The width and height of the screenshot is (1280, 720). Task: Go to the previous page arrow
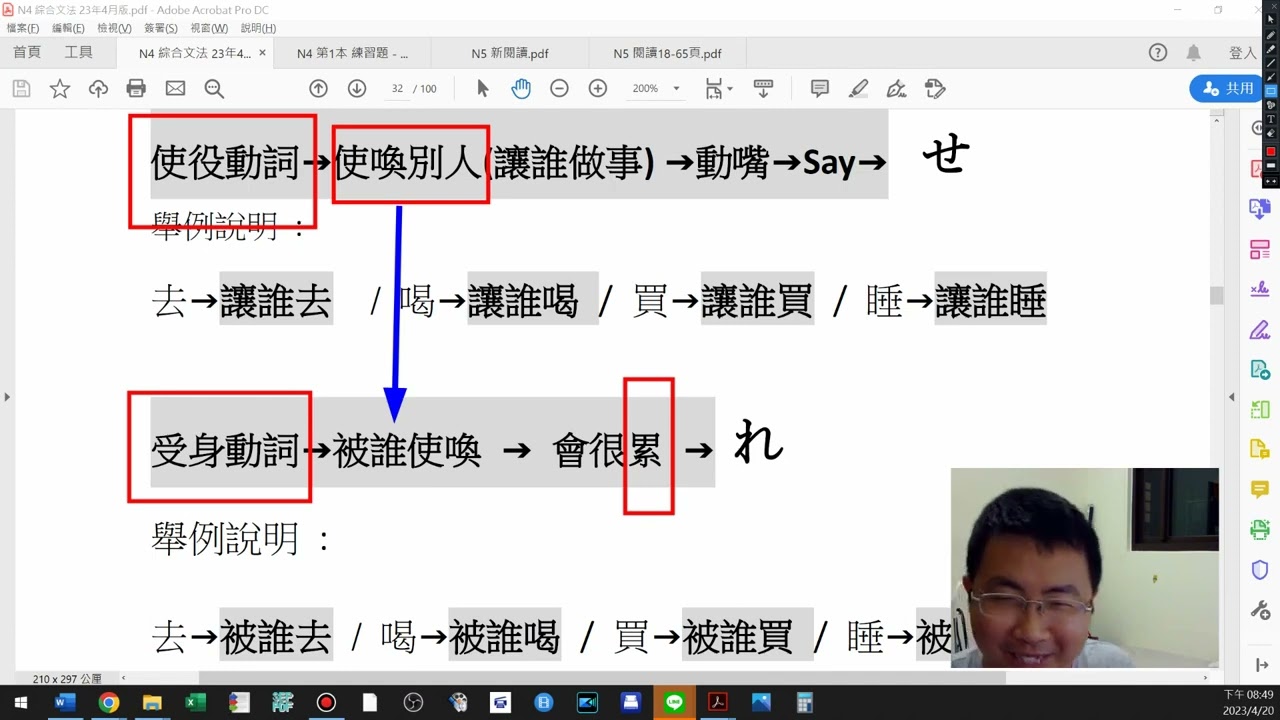(318, 89)
